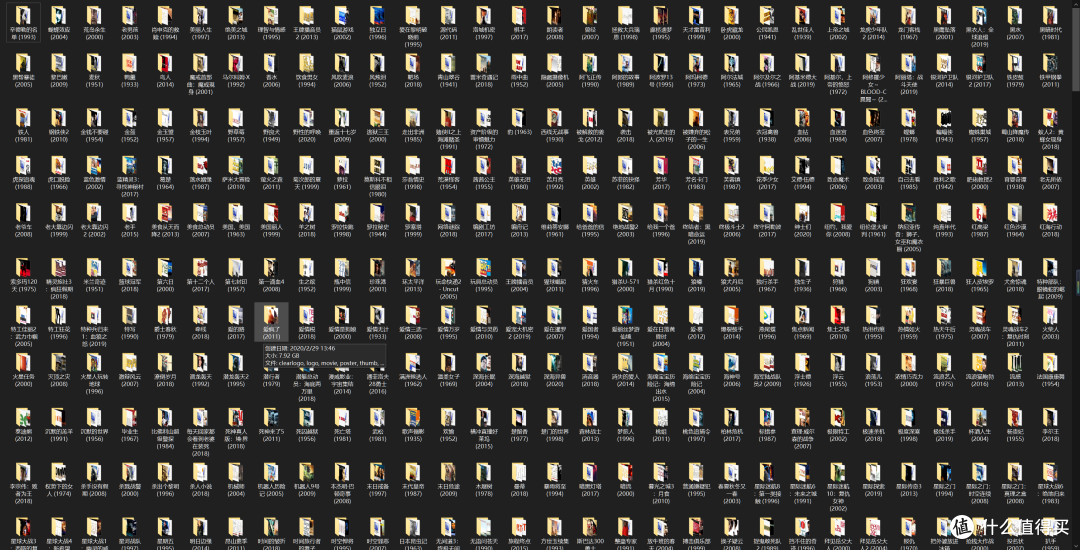This screenshot has width=1080, height=550.
Task: Select the 黑鹰坠落 (2001) folder
Action: point(944,23)
